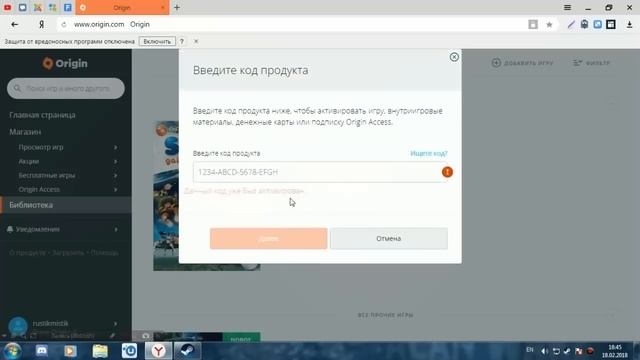Image resolution: width=640 pixels, height=360 pixels.
Task: Open 'Главная страница' in sidebar
Action: pos(42,115)
